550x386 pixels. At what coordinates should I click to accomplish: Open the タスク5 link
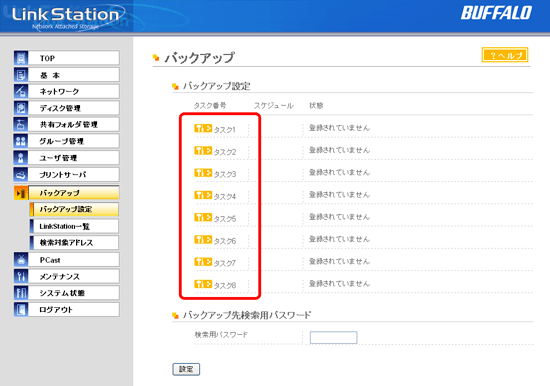225,219
